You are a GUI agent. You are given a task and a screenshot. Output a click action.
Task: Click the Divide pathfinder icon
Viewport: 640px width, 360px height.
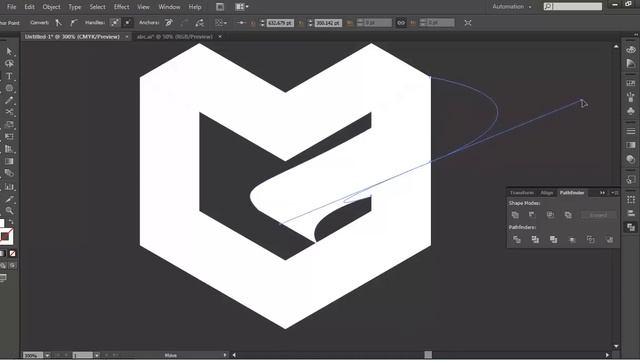(517, 240)
